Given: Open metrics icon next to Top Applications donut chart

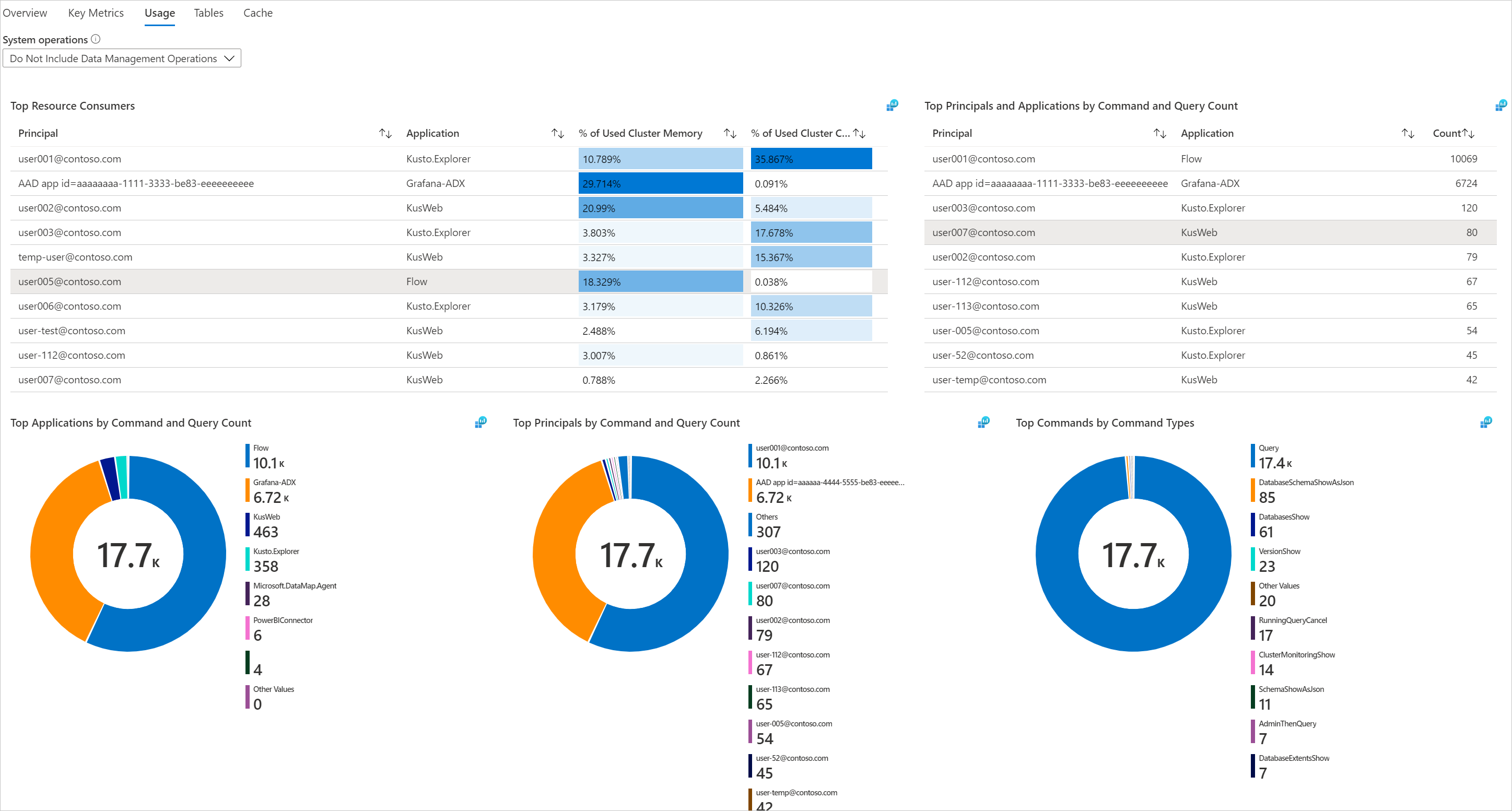Looking at the screenshot, I should pos(480,422).
